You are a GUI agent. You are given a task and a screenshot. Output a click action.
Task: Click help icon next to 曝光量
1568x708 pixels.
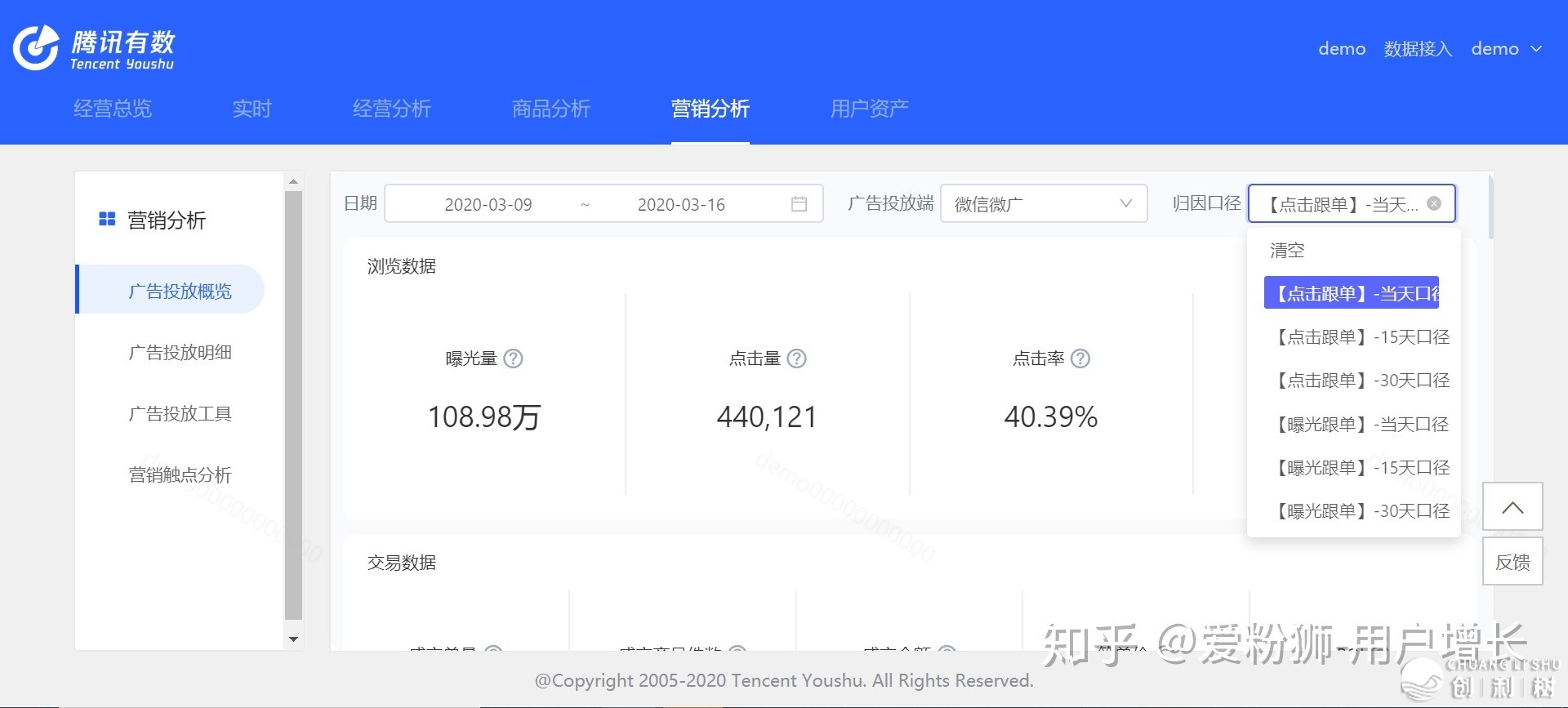(513, 358)
